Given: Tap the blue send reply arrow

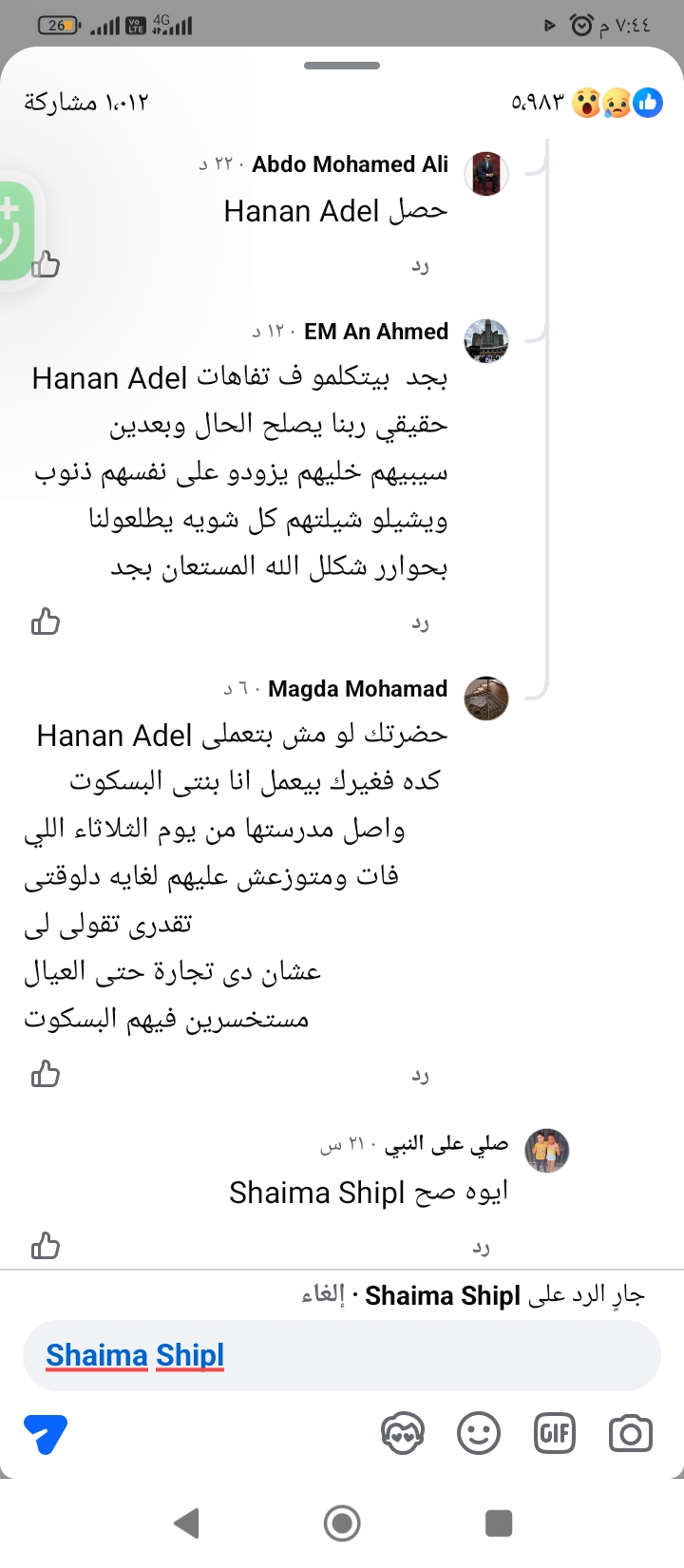Looking at the screenshot, I should tap(46, 1433).
